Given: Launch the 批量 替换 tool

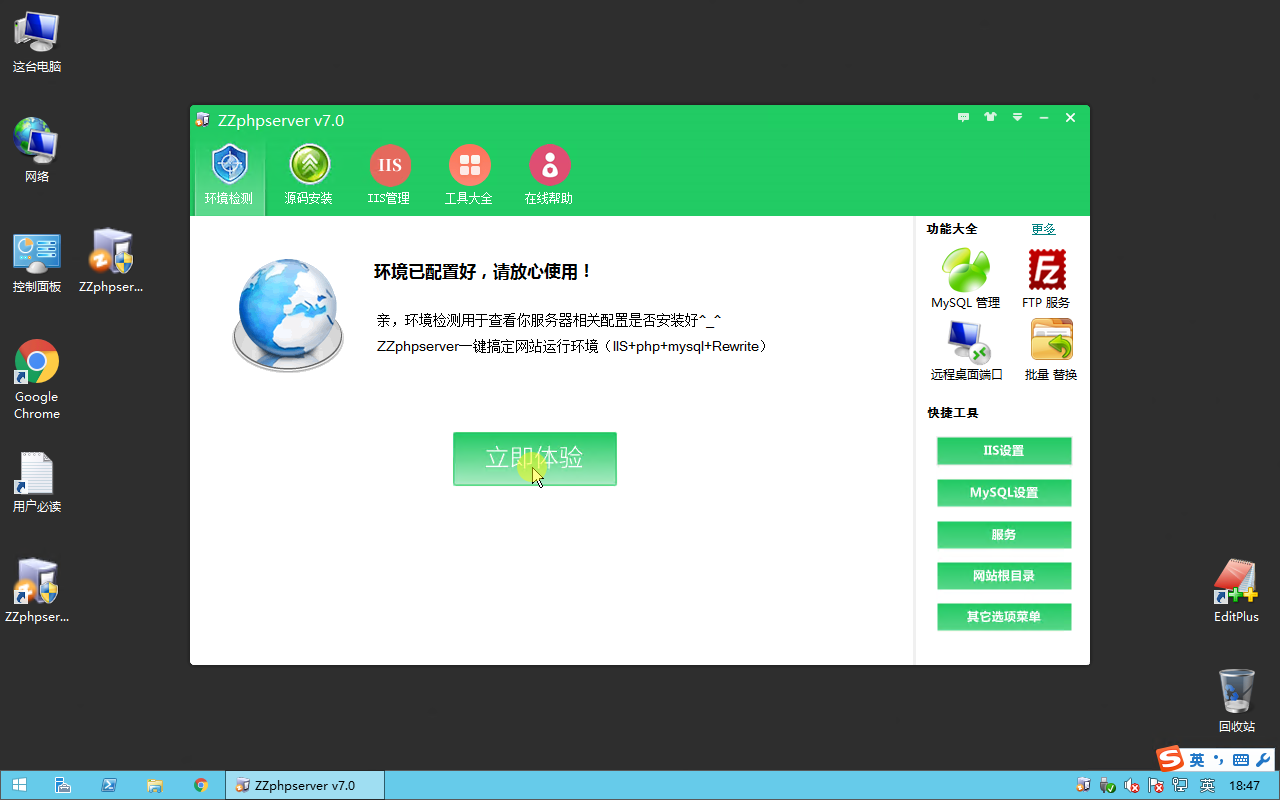Looking at the screenshot, I should coord(1051,350).
